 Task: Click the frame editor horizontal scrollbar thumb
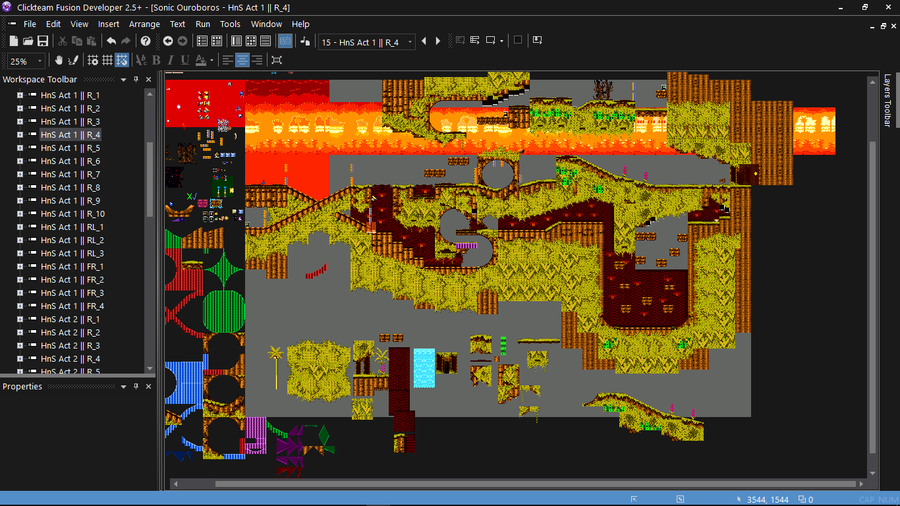coord(535,484)
